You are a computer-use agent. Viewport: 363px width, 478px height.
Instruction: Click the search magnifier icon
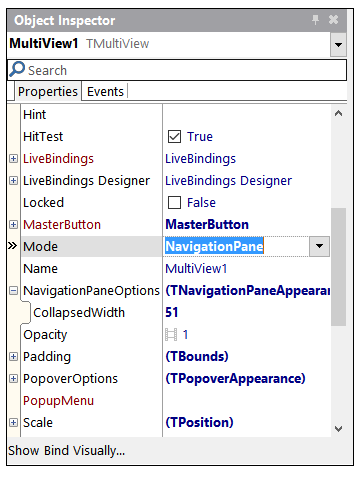click(x=17, y=69)
